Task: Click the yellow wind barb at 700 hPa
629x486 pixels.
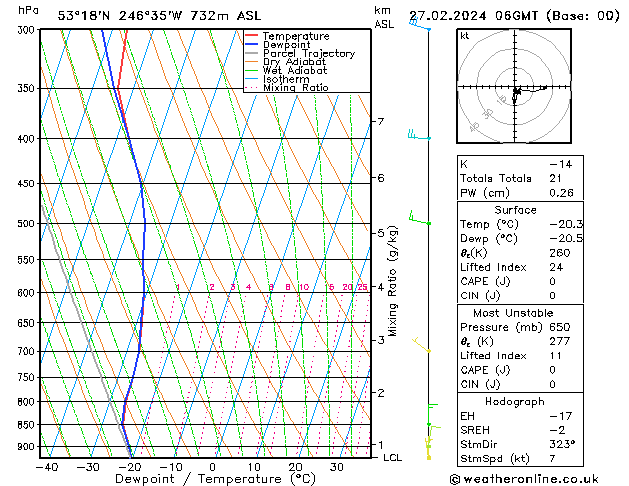Action: [422, 345]
